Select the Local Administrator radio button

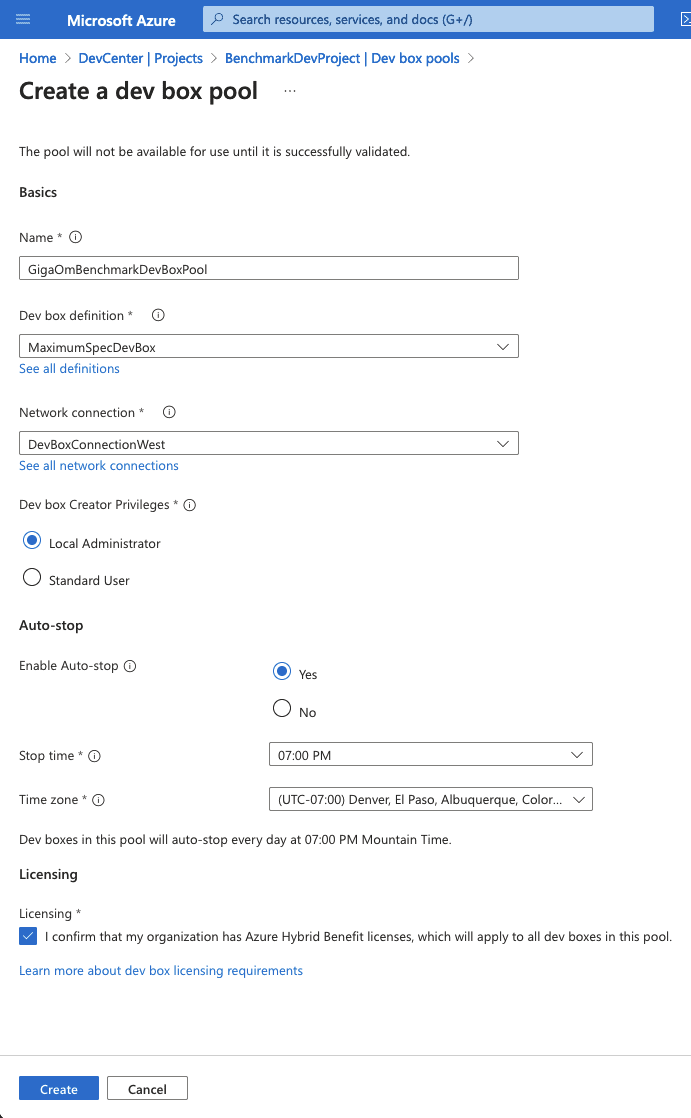[x=32, y=542]
